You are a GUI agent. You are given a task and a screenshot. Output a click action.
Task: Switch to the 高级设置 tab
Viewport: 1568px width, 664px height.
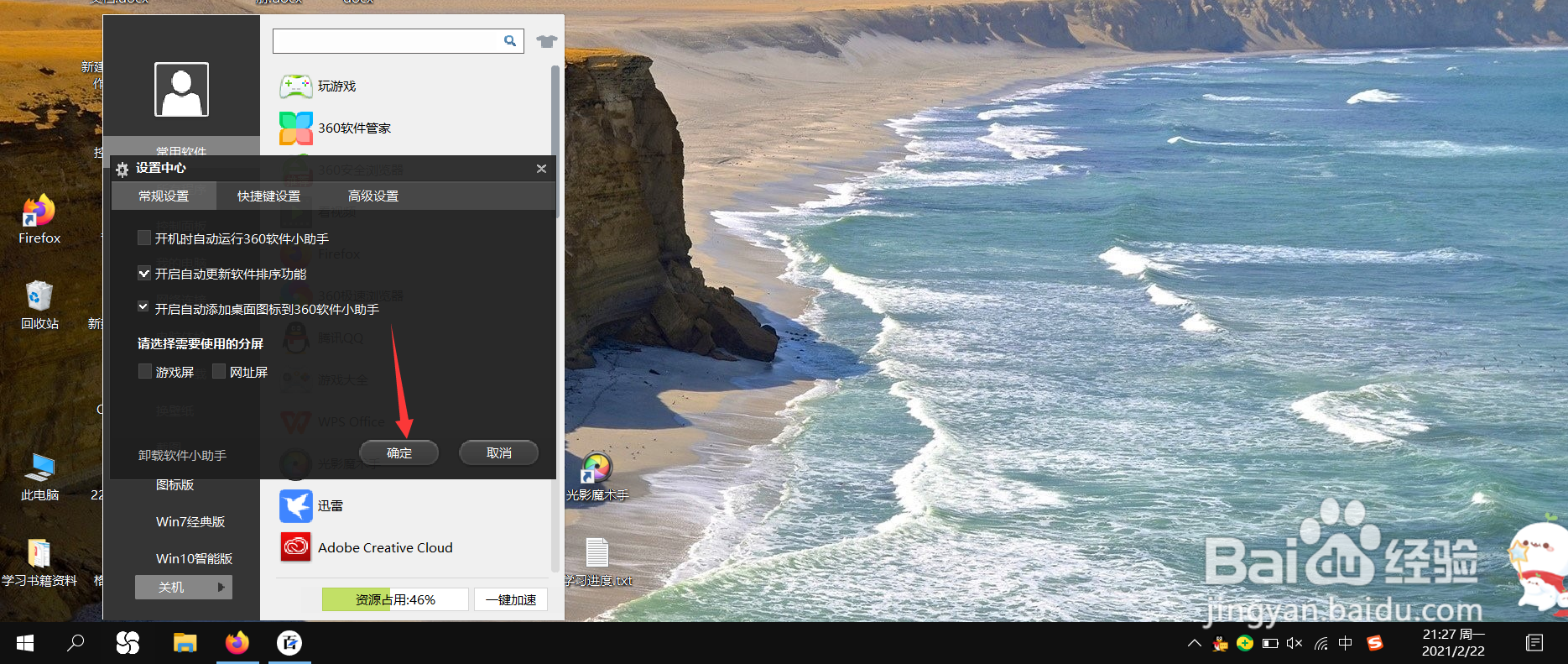[373, 196]
